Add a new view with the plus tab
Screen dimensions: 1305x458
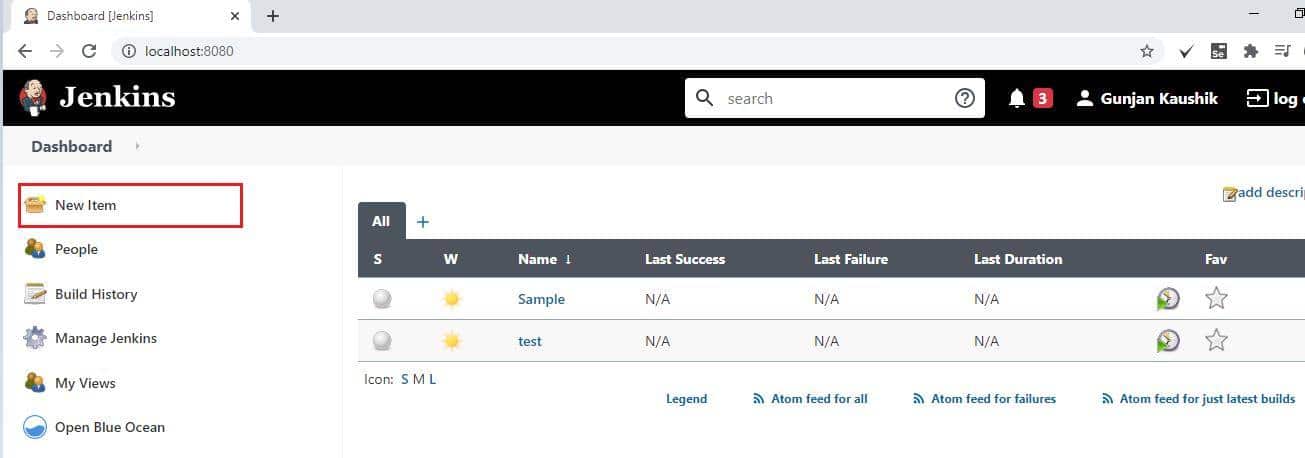pos(423,222)
